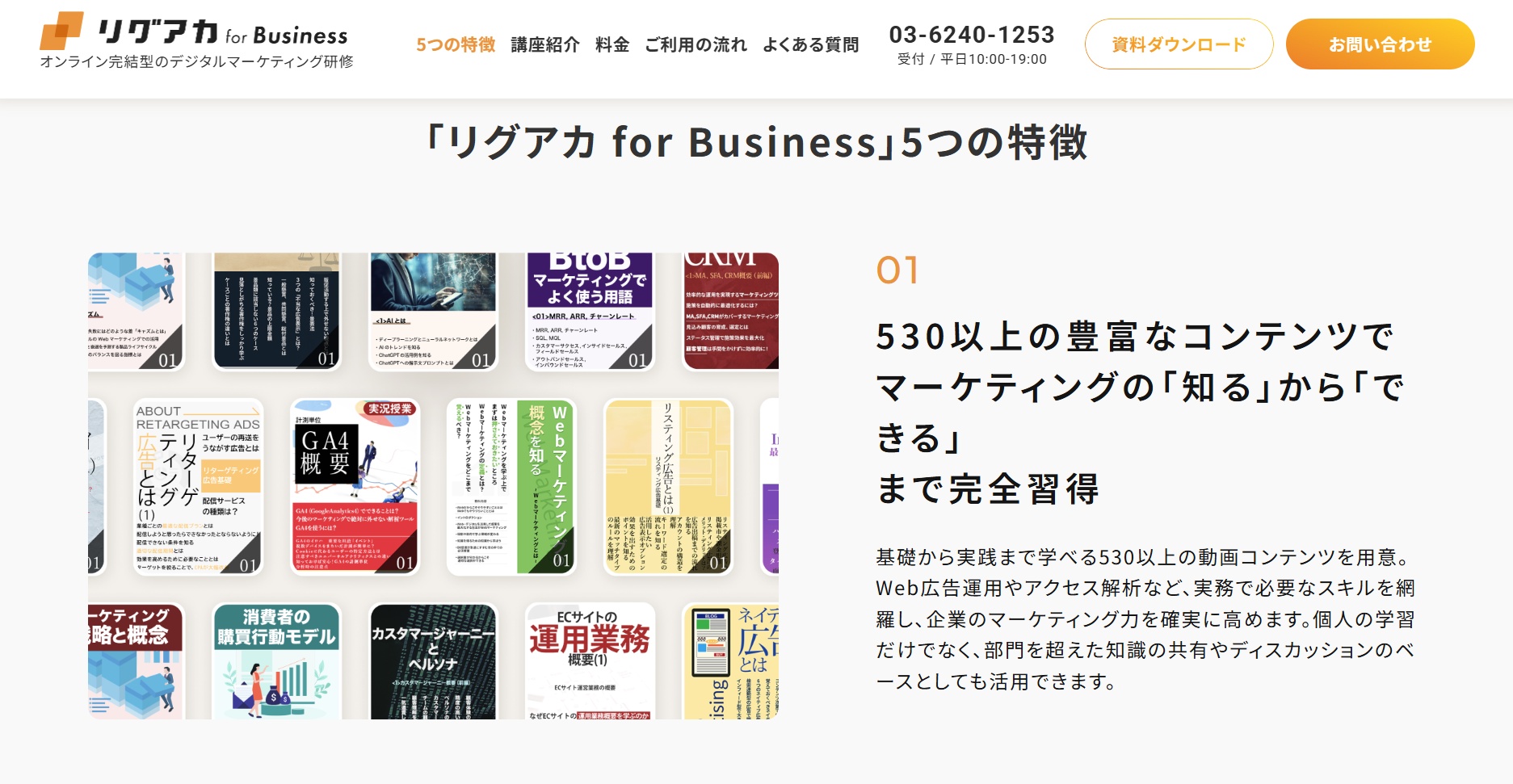The height and width of the screenshot is (784, 1513).
Task: Open the 消費者の購買行動モデル thumbnail
Action: click(276, 661)
